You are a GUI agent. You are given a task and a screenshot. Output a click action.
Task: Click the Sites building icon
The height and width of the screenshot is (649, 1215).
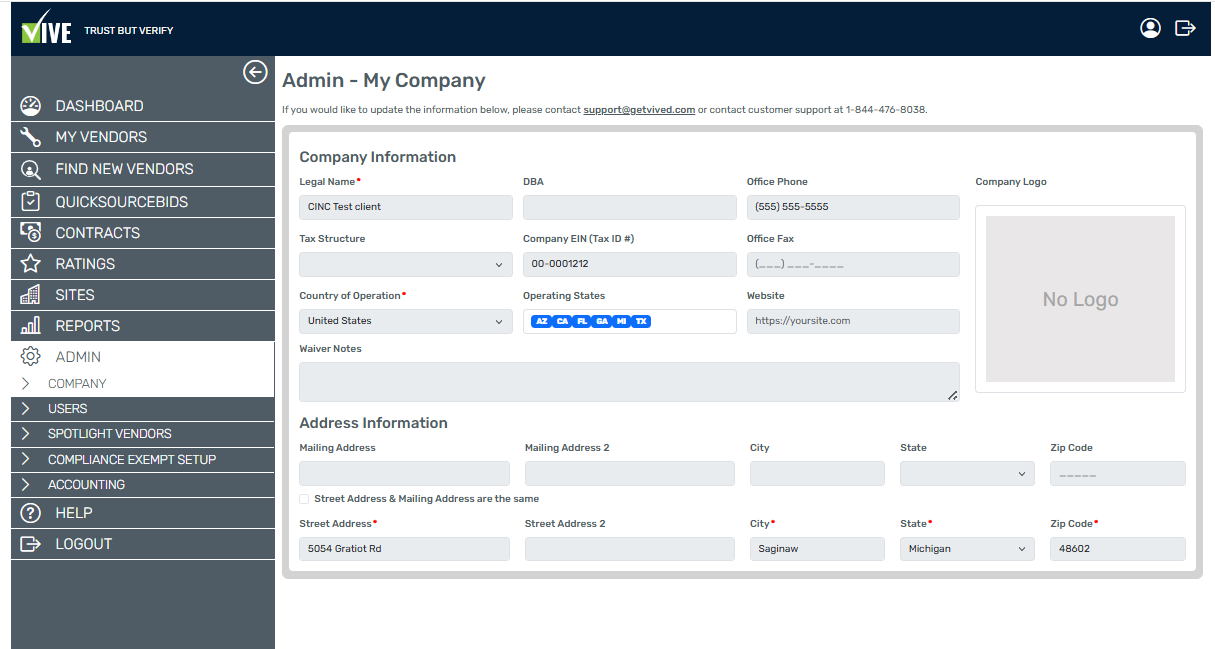(31, 295)
